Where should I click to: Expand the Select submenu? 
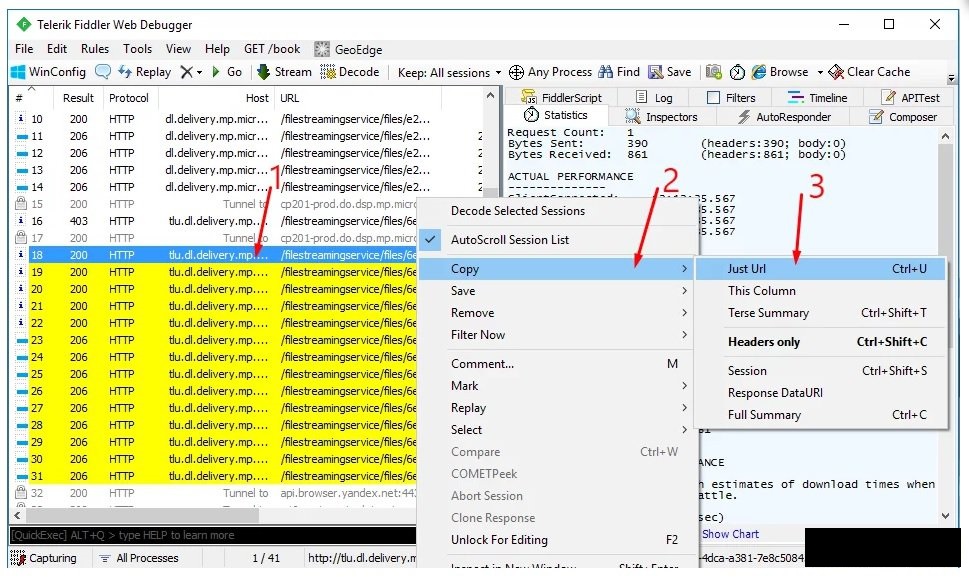click(558, 430)
